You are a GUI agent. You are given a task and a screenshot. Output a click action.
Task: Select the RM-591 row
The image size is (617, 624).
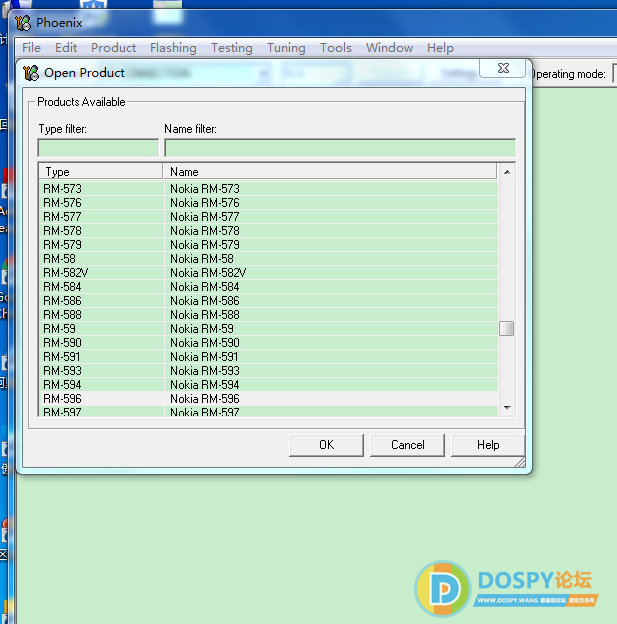point(268,357)
